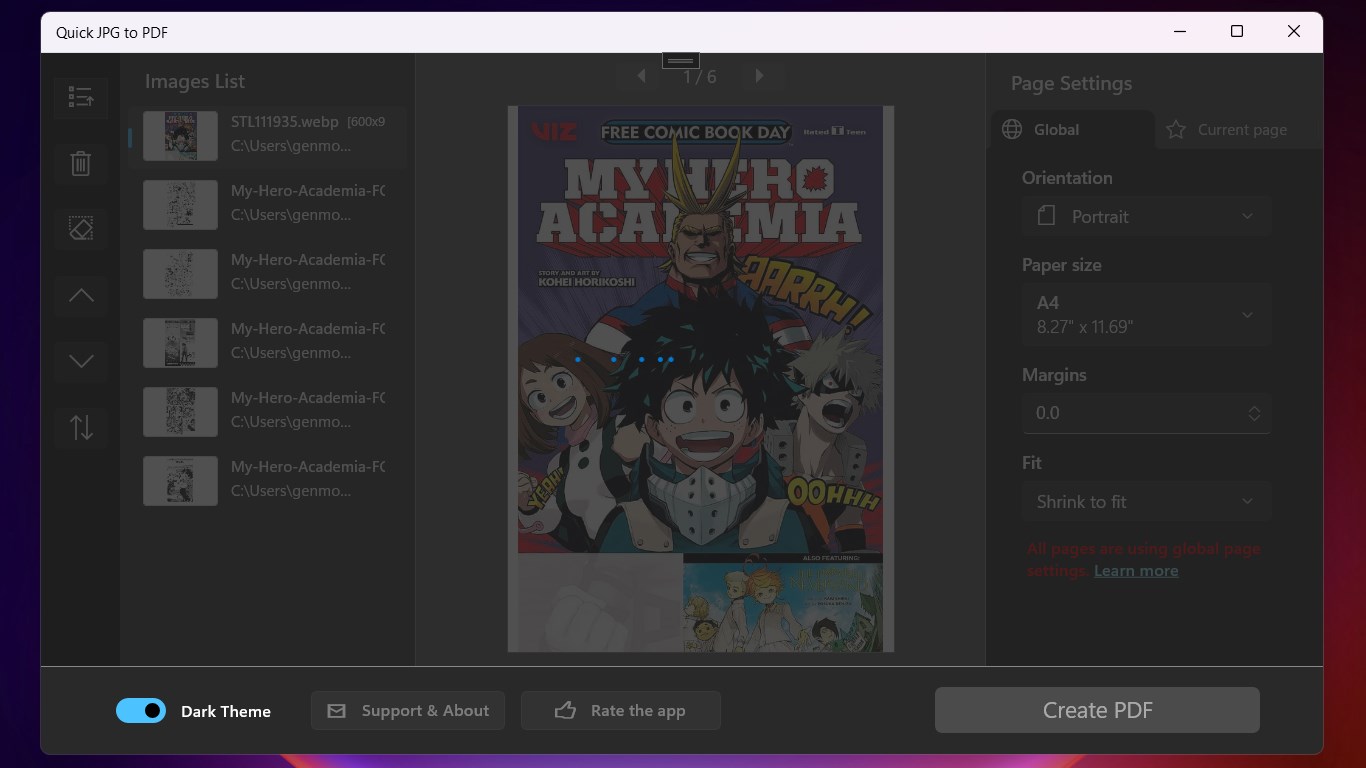The image size is (1366, 768).
Task: Go to the previous preview page
Action: [640, 75]
